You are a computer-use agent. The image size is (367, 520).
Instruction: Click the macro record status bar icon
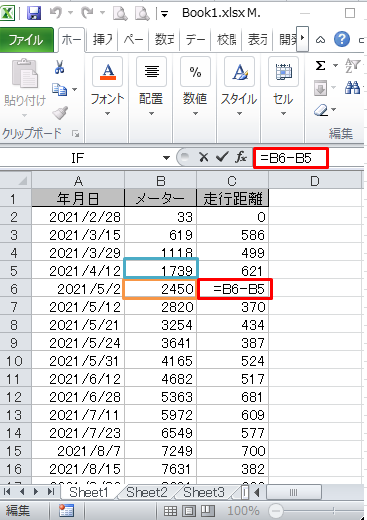[x=66, y=510]
